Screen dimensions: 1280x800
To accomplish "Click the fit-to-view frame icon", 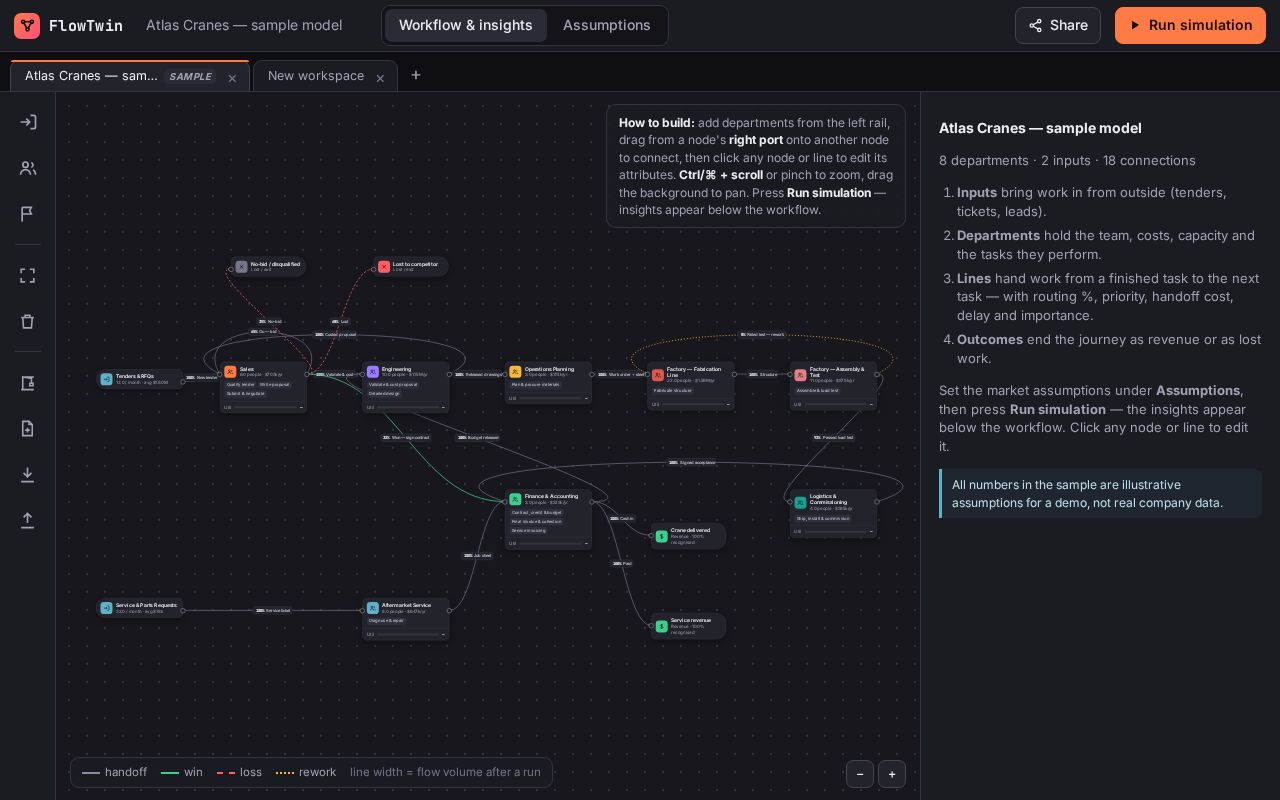I will [x=28, y=276].
